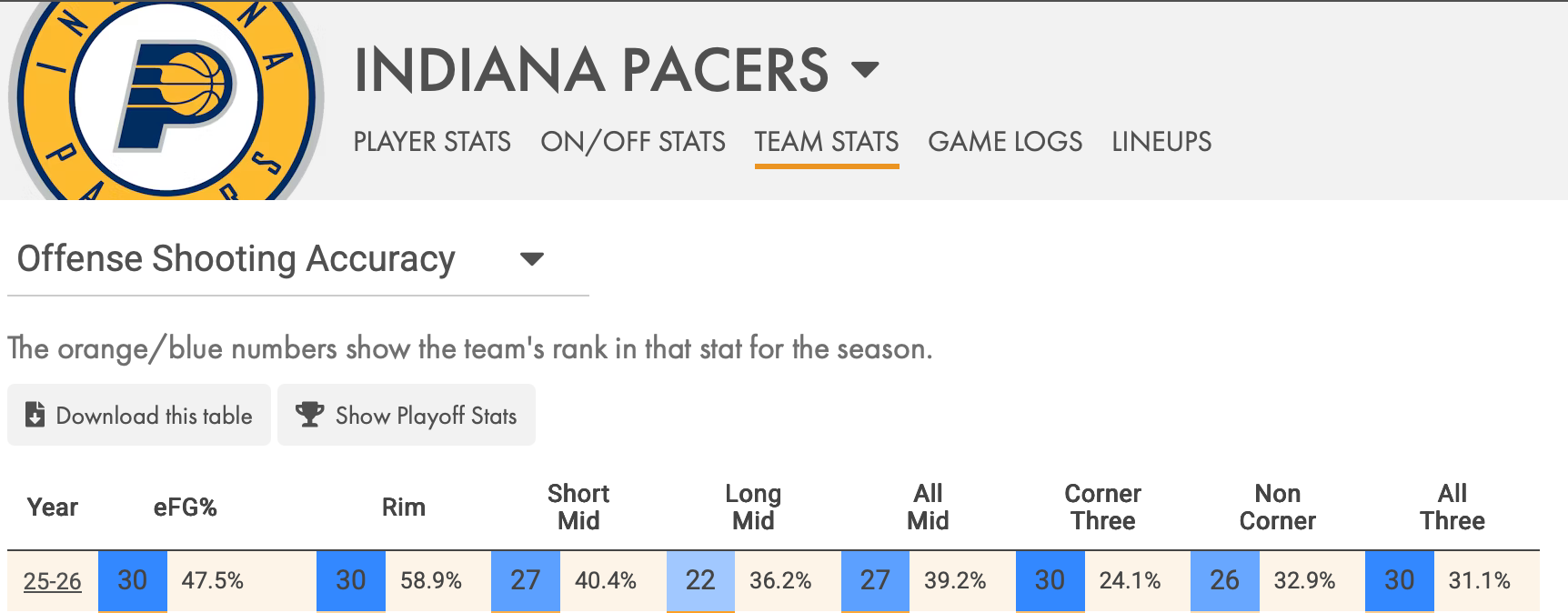Viewport: 1568px width, 613px height.
Task: Expand the Indiana Pacers team dropdown arrow
Action: tap(865, 69)
